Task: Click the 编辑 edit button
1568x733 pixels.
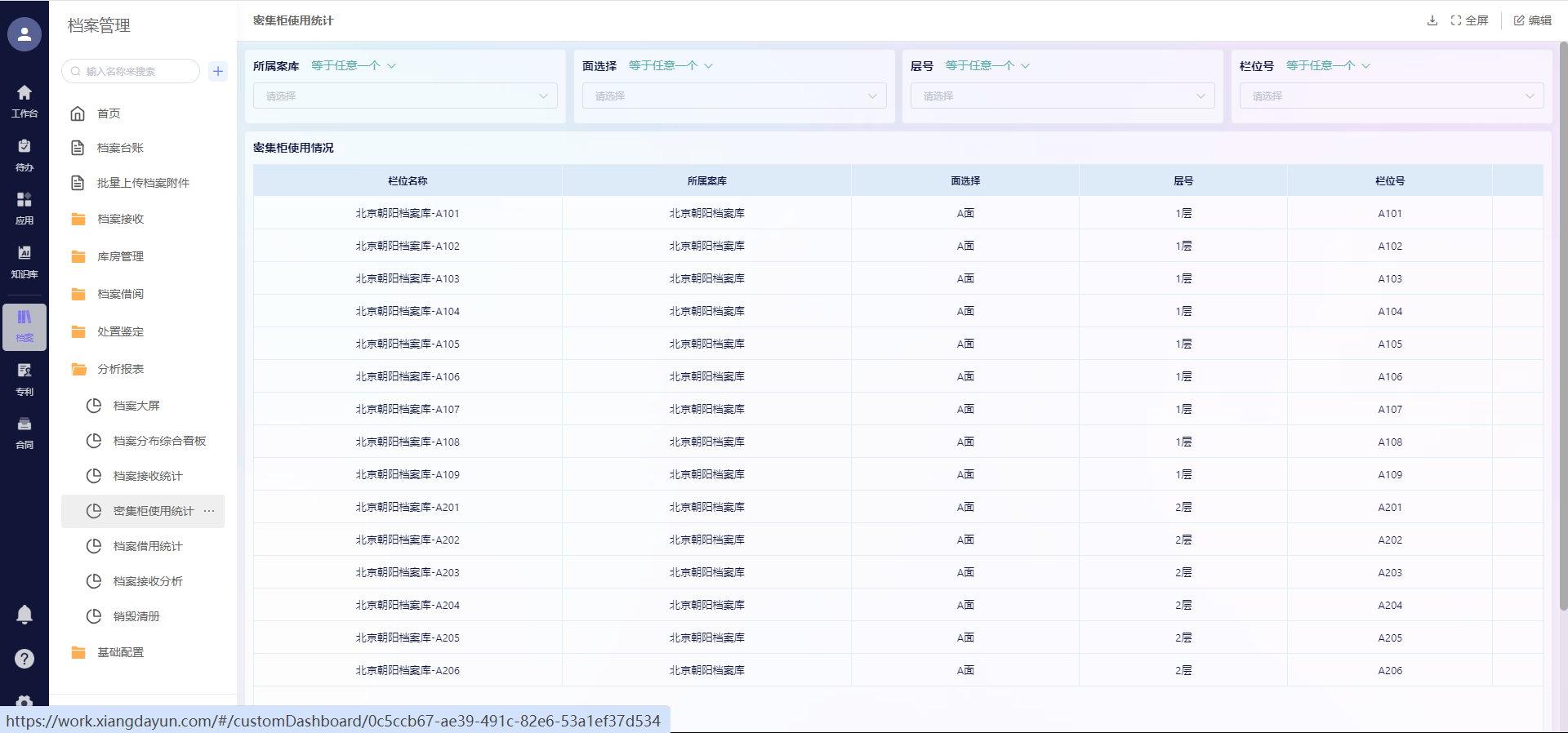Action: [x=1532, y=20]
